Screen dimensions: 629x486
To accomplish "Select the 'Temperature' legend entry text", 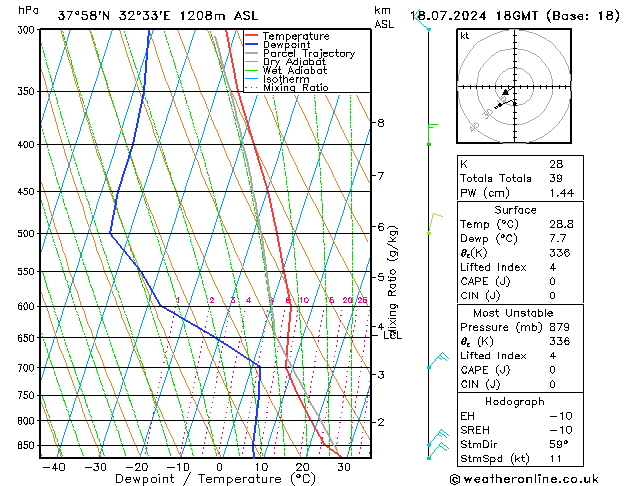I will 296,36.
